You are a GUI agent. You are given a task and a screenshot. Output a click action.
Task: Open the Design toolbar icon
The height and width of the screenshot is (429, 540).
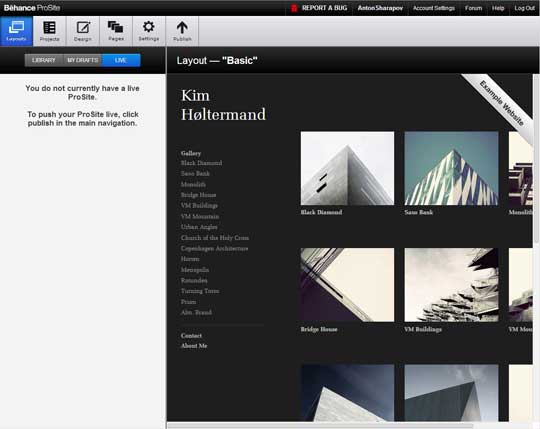[x=83, y=31]
